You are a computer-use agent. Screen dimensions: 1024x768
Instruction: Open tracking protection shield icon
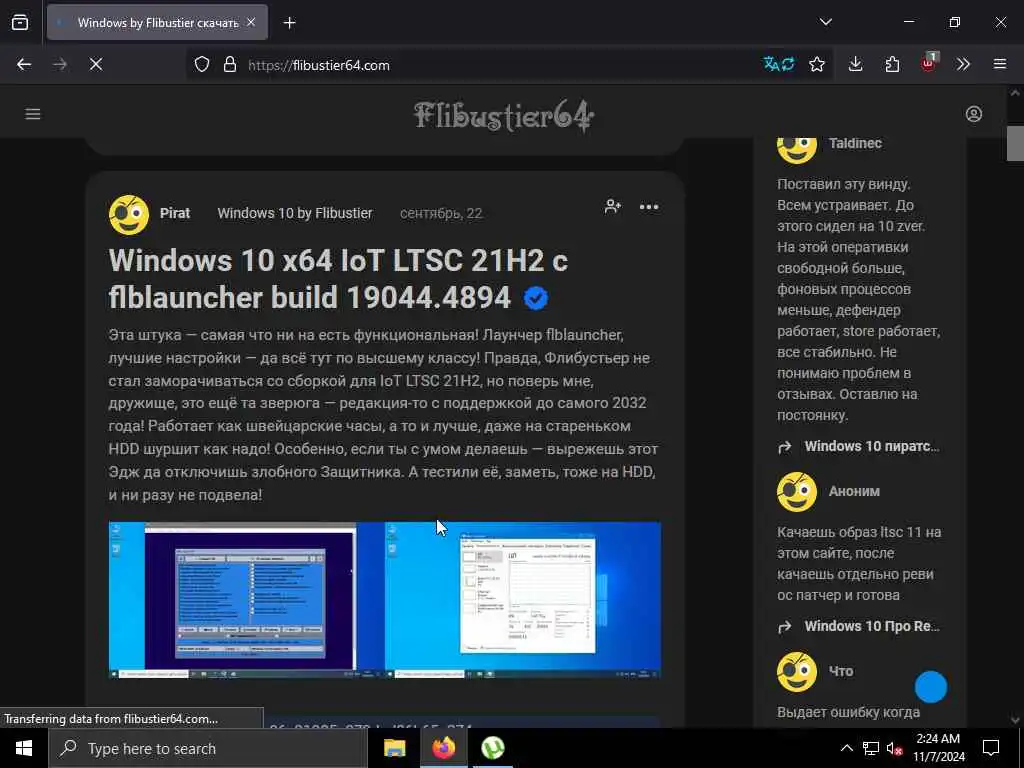[x=202, y=65]
